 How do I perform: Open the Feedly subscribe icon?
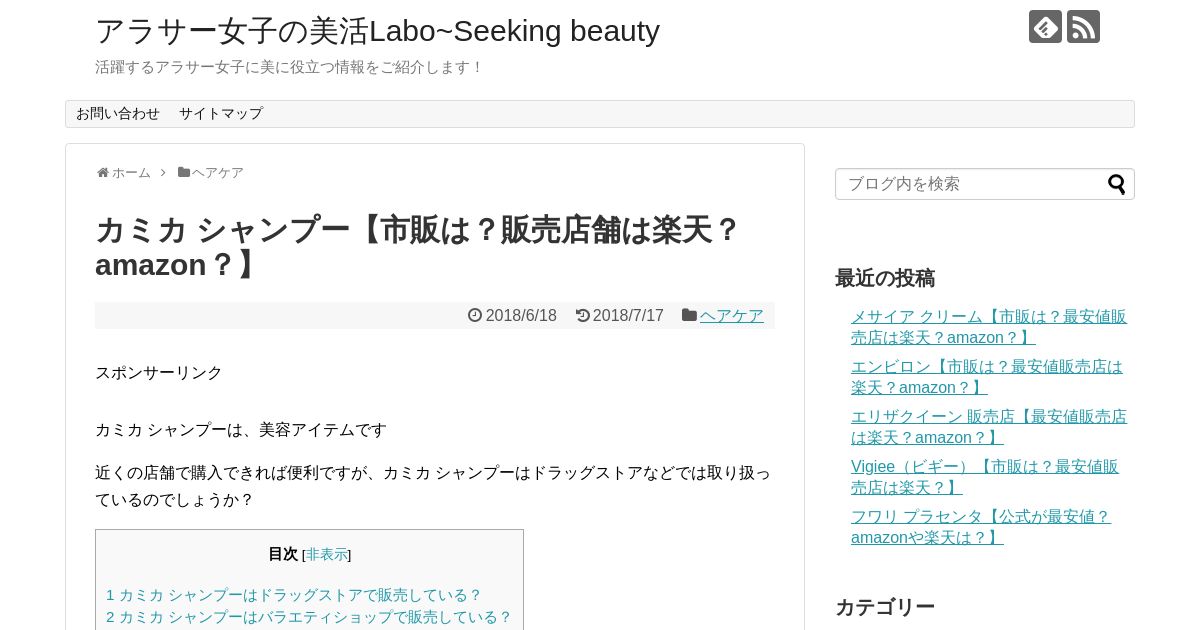[1045, 27]
